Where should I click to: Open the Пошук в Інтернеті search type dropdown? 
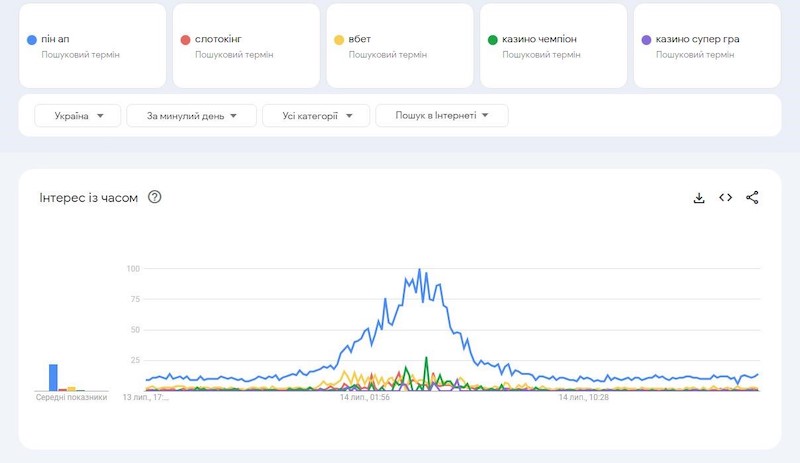442,116
